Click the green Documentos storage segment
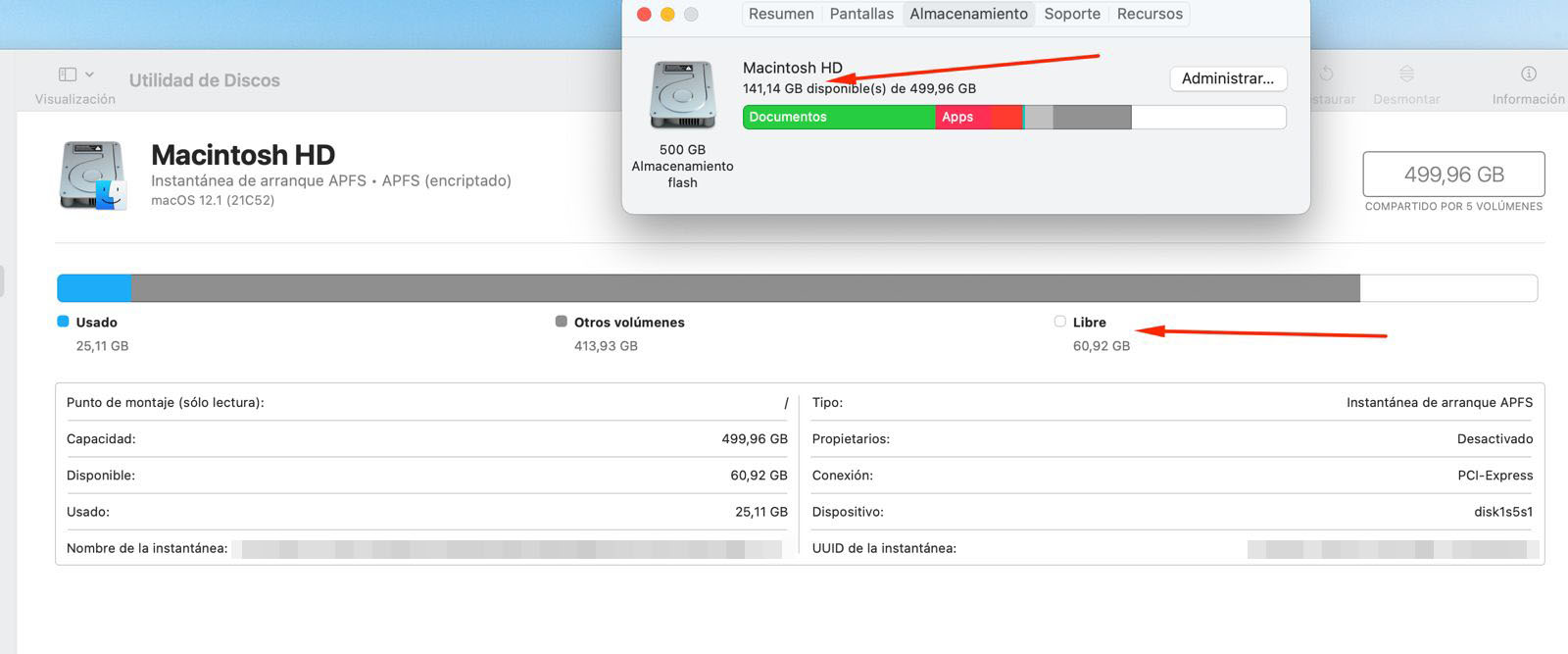Image resolution: width=1568 pixels, height=654 pixels. [839, 117]
